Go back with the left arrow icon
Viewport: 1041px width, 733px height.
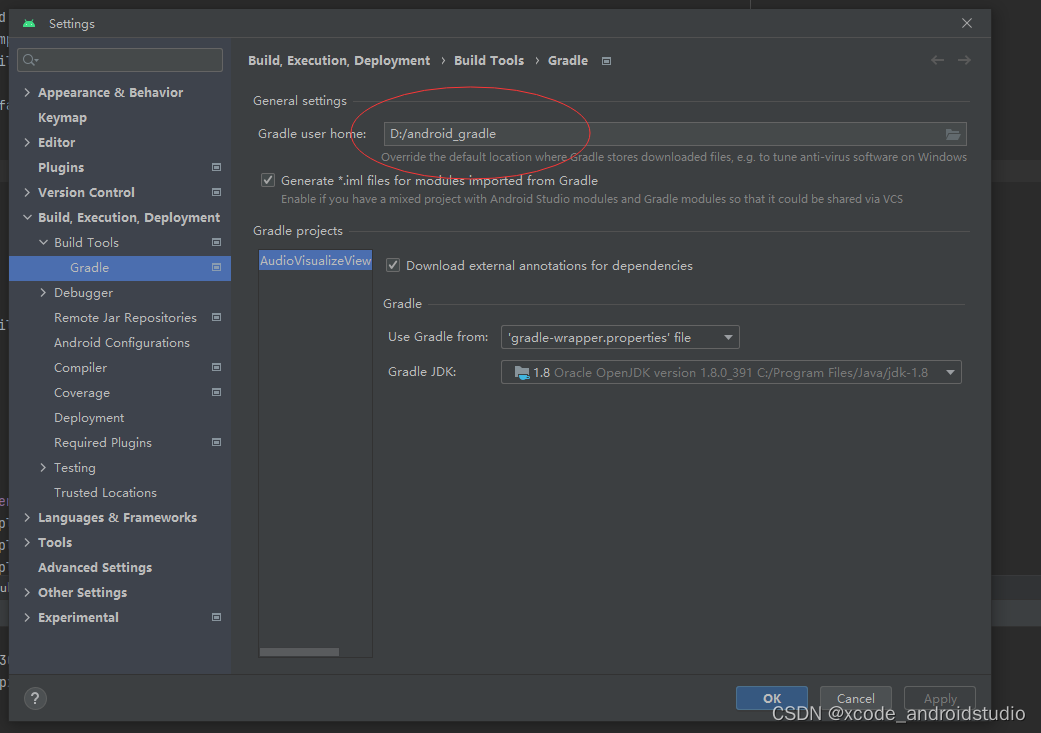(937, 60)
